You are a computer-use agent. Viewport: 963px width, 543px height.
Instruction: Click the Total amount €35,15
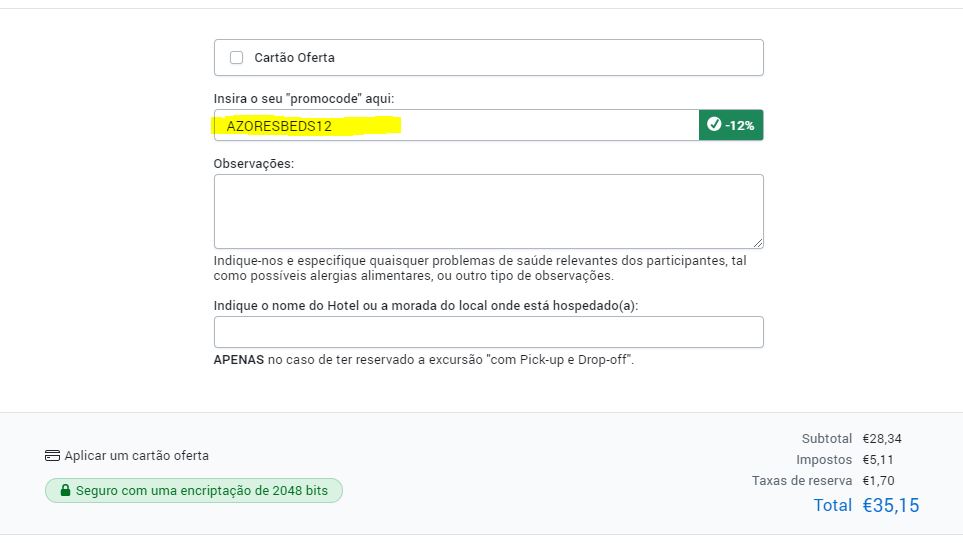(891, 506)
